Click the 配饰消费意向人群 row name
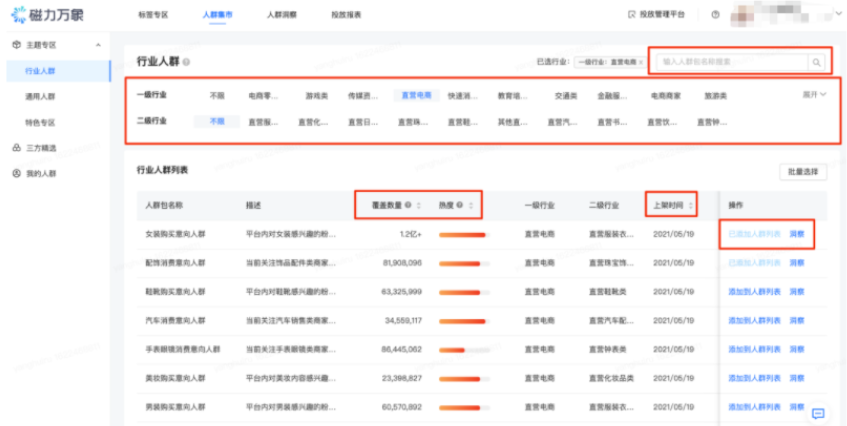The height and width of the screenshot is (426, 847). pos(176,263)
